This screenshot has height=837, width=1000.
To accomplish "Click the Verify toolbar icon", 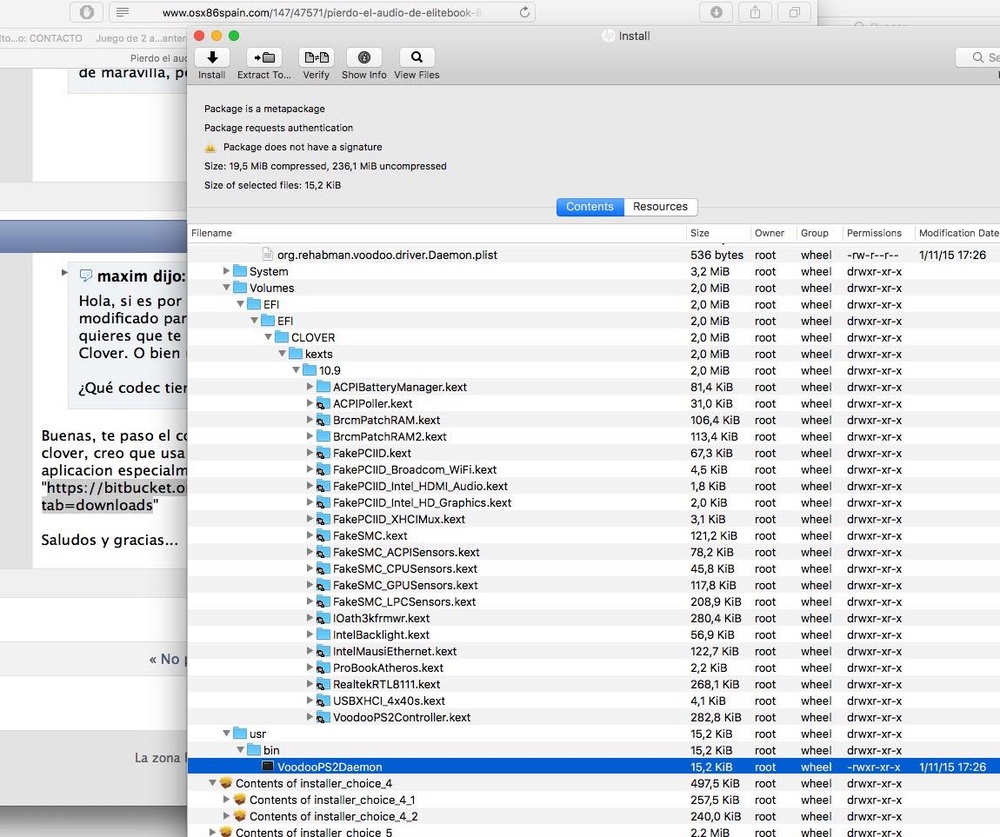I will [x=316, y=57].
